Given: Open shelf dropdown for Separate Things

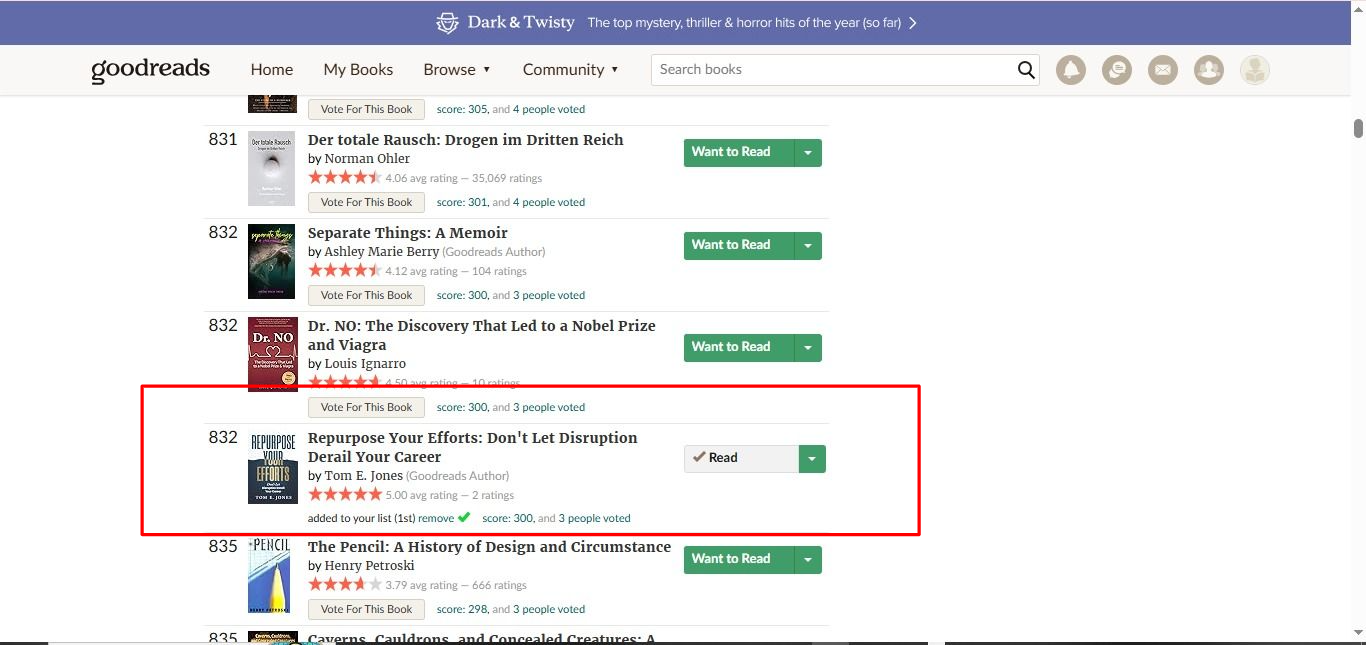Looking at the screenshot, I should point(808,246).
